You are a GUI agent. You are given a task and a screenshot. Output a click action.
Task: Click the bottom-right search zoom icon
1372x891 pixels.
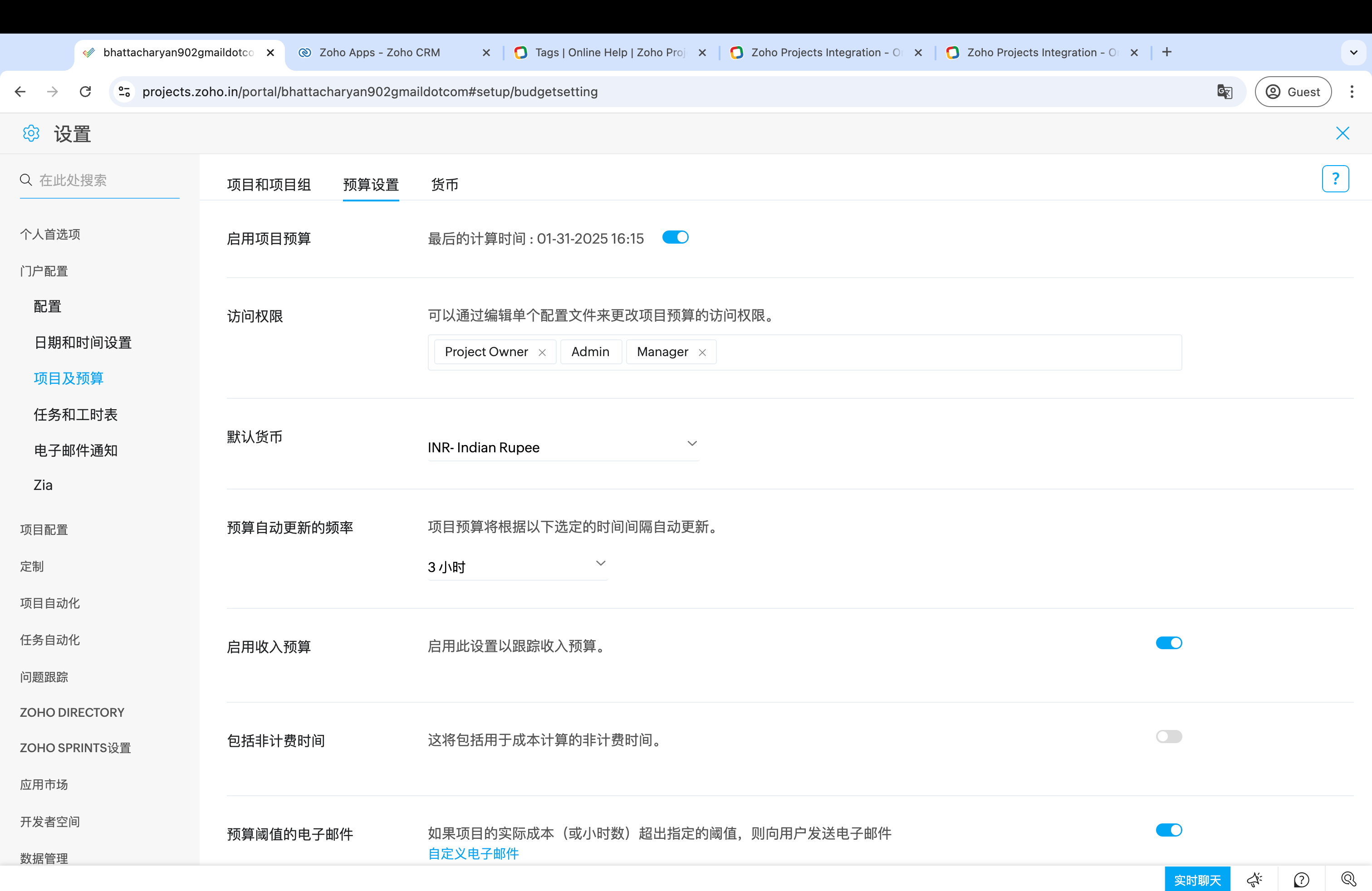[1348, 879]
